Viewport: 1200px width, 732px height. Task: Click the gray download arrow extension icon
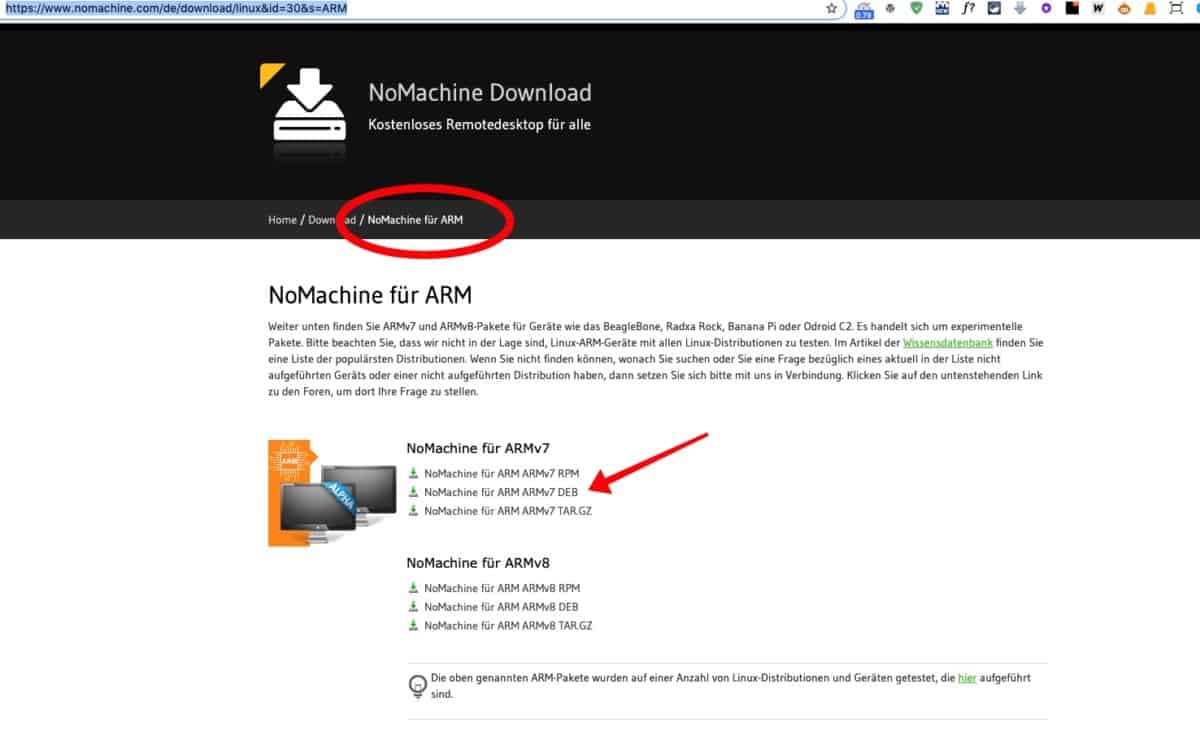[1020, 8]
